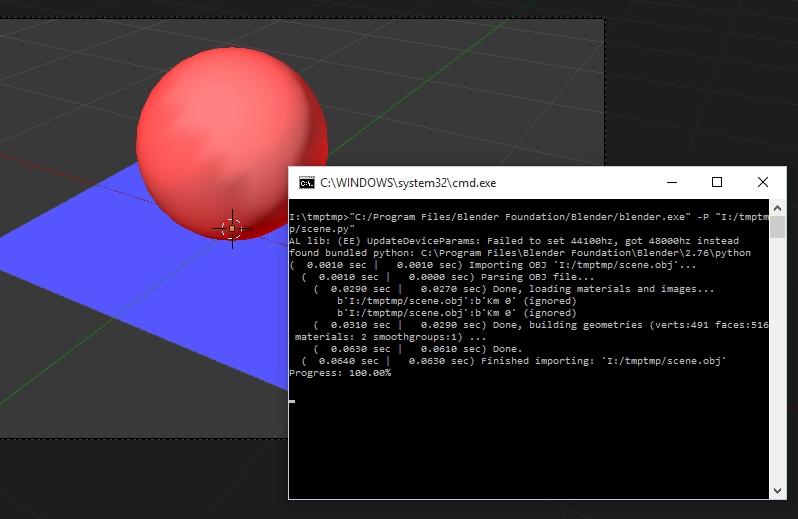Click the 3D cursor in Blender viewport

pyautogui.click(x=232, y=229)
